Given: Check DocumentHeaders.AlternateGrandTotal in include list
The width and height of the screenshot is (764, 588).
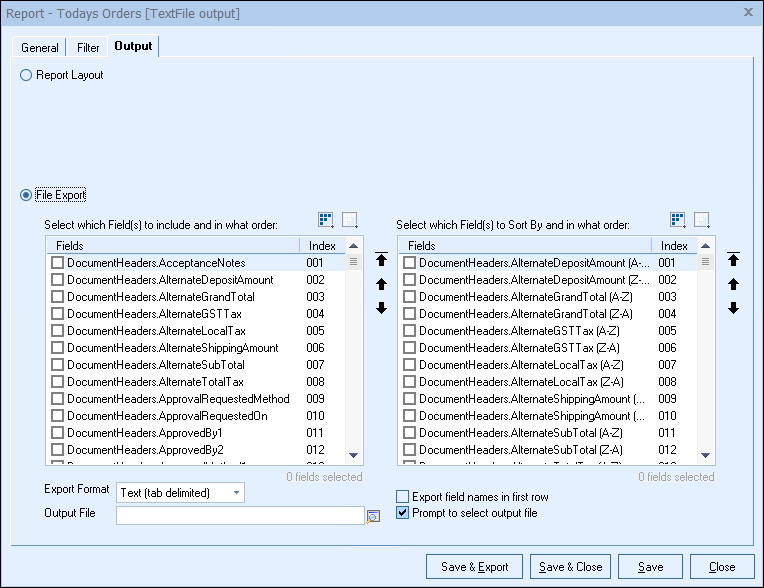Looking at the screenshot, I should pyautogui.click(x=57, y=297).
